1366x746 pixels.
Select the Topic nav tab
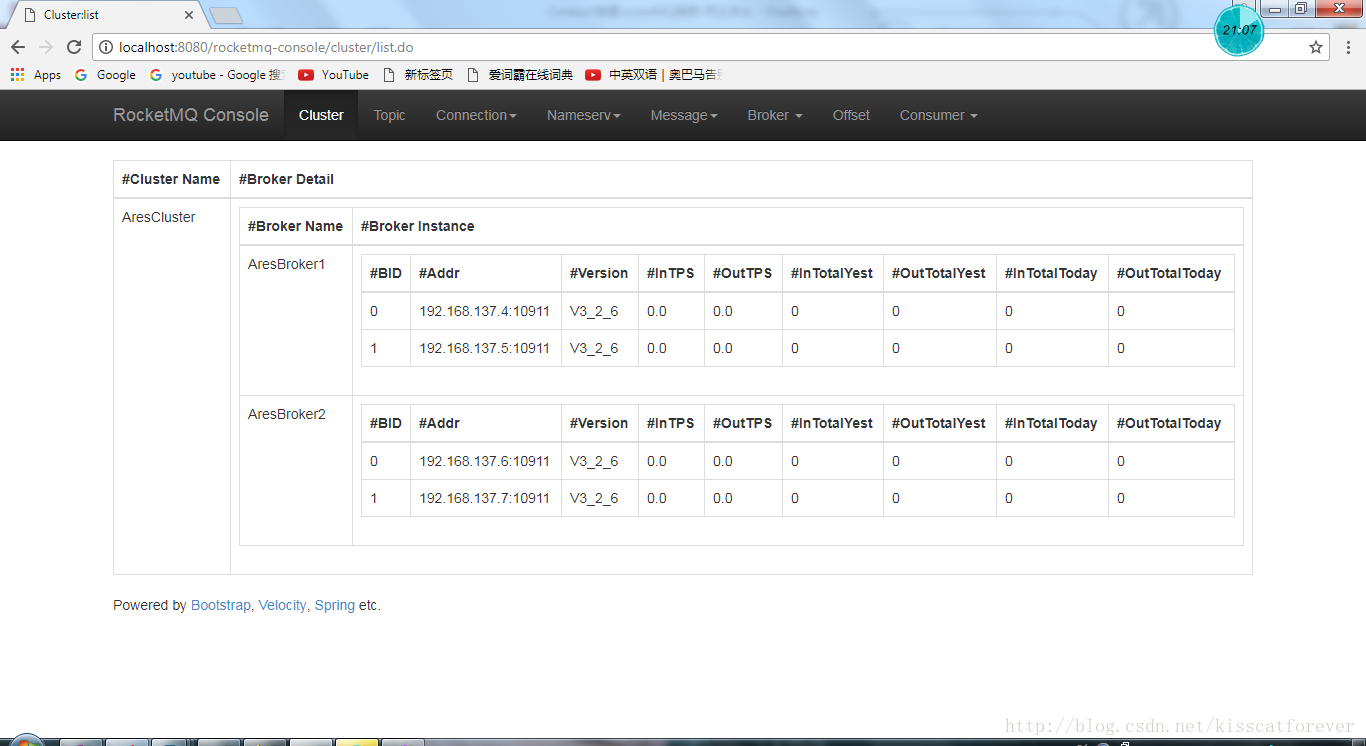click(389, 115)
